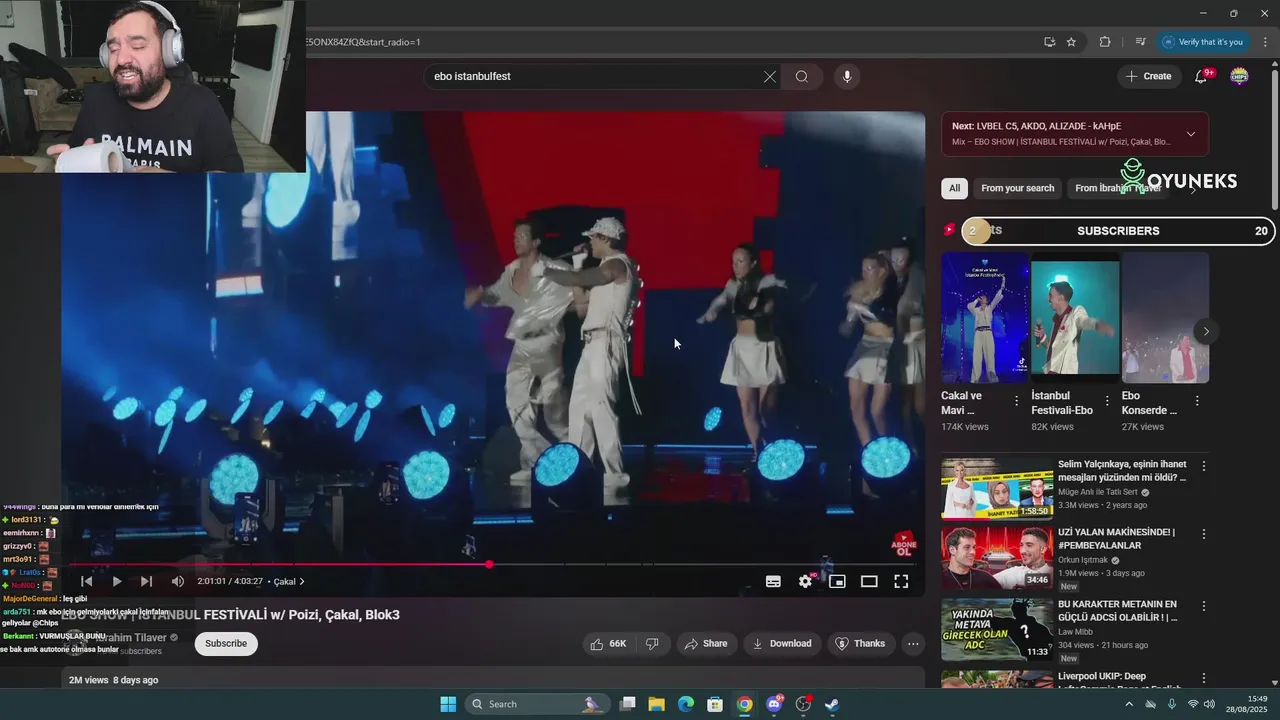Image resolution: width=1280 pixels, height=720 pixels.
Task: Open options for Selim Yalçınkaya video
Action: click(x=1204, y=466)
